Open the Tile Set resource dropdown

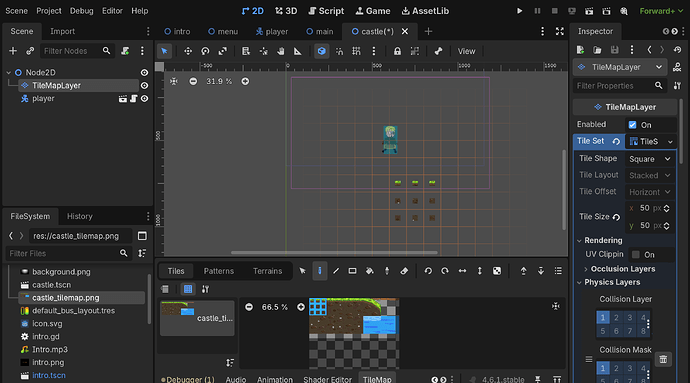tap(670, 141)
